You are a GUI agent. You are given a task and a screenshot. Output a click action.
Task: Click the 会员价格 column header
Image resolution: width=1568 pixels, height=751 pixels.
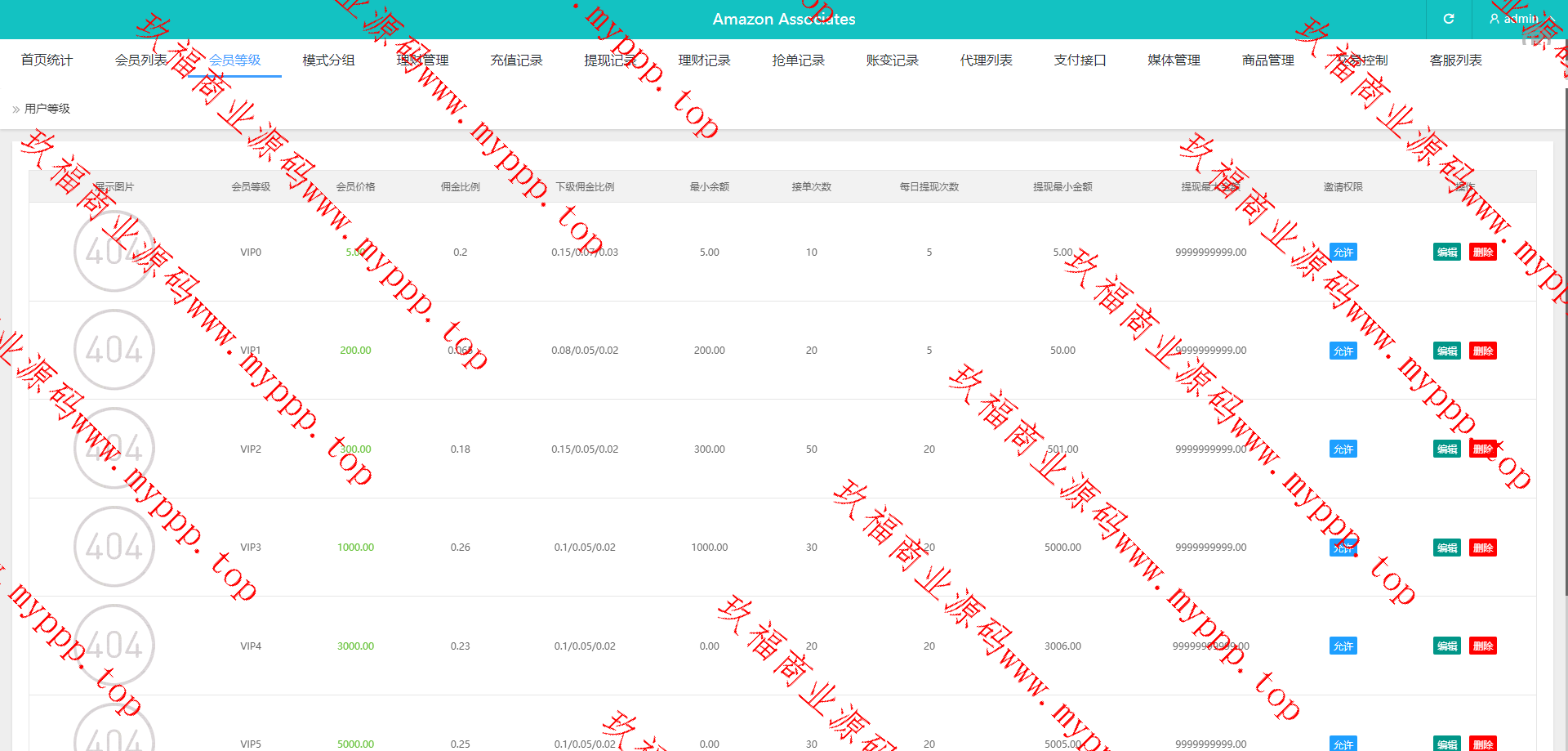pyautogui.click(x=355, y=187)
